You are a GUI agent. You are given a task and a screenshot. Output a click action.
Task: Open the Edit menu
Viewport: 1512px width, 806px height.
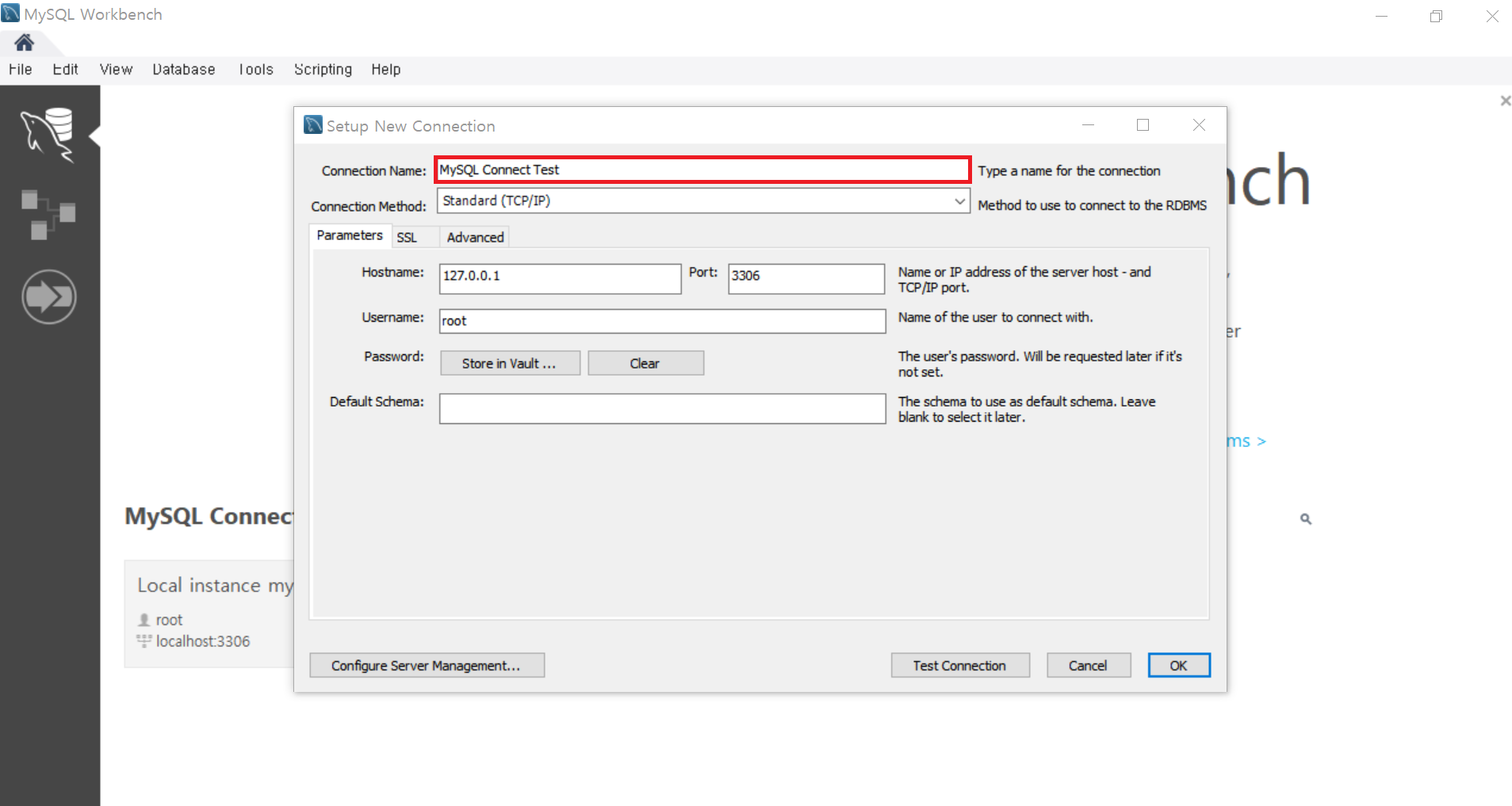coord(65,70)
